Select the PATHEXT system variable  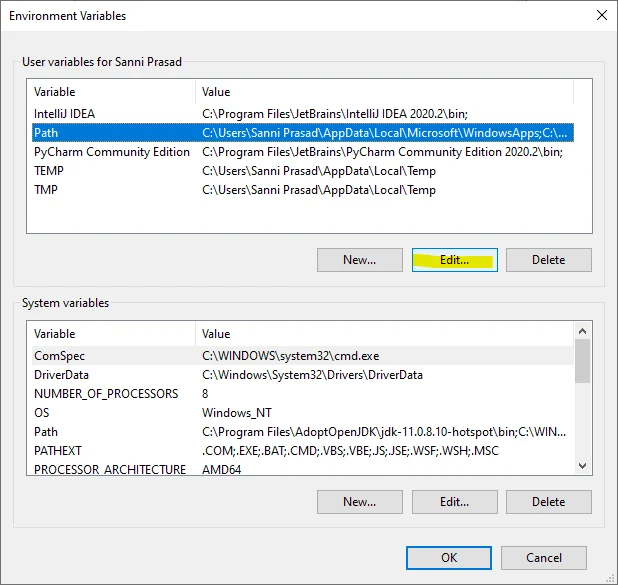click(x=303, y=451)
